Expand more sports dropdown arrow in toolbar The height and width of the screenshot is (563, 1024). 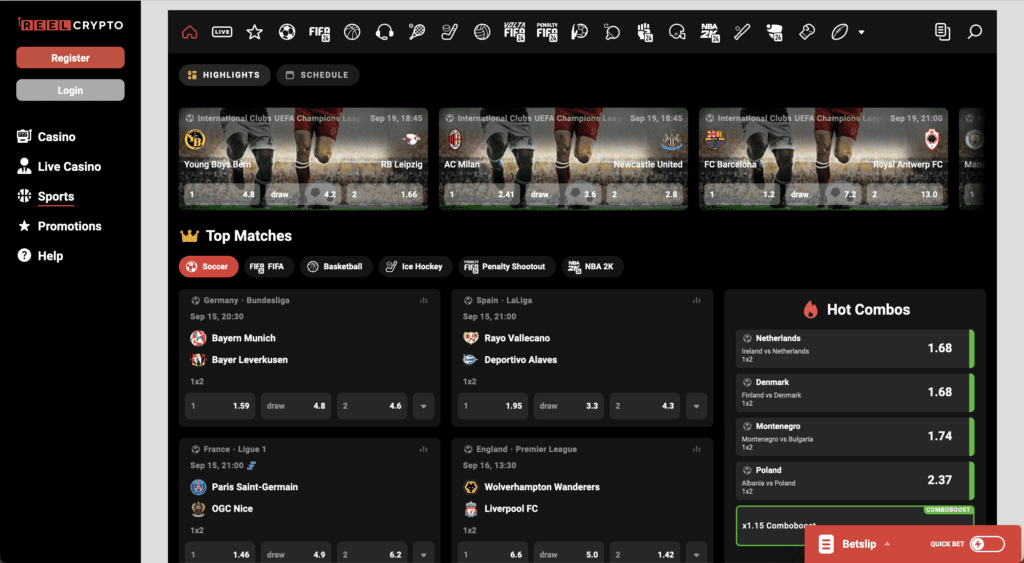point(861,32)
